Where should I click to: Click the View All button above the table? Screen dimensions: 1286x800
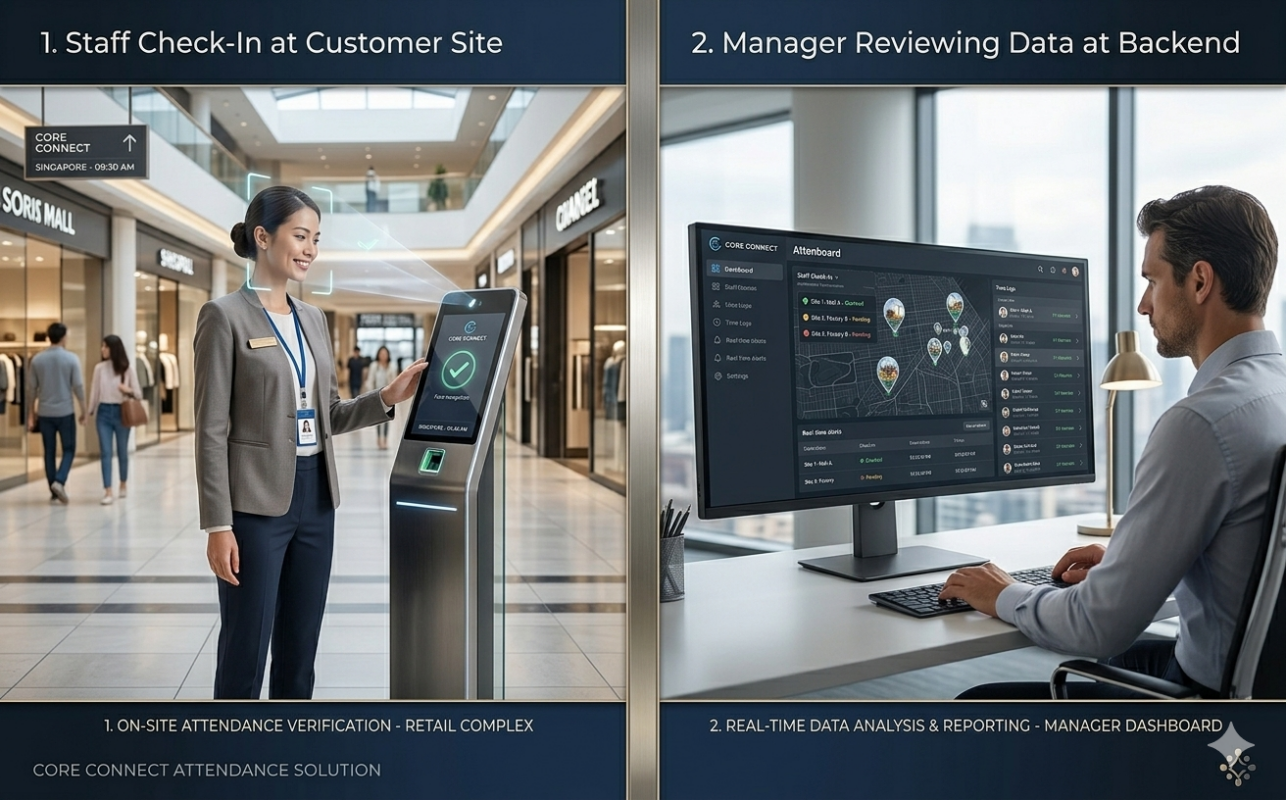[976, 425]
